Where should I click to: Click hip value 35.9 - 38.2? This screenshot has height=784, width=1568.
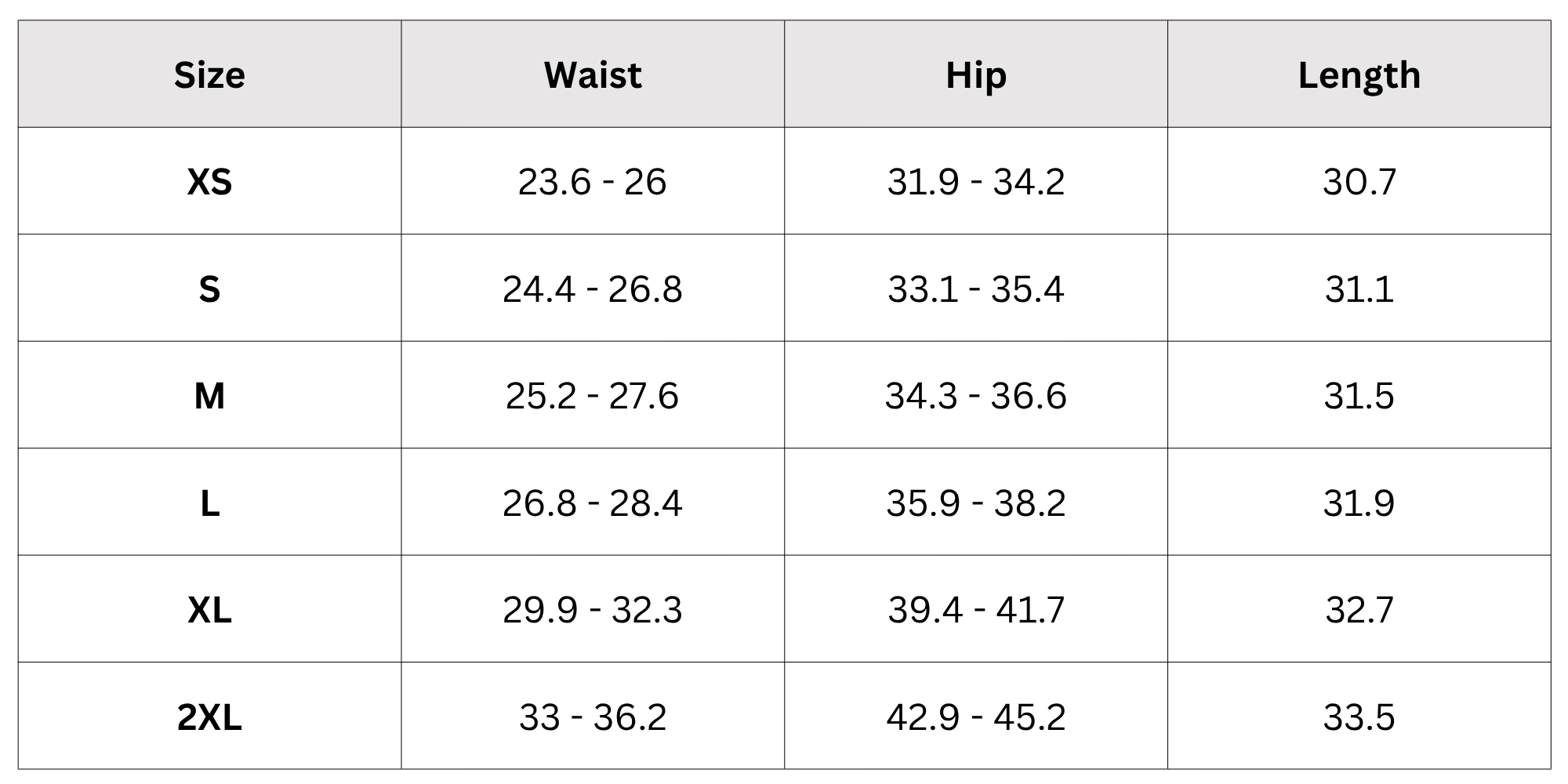click(x=976, y=503)
